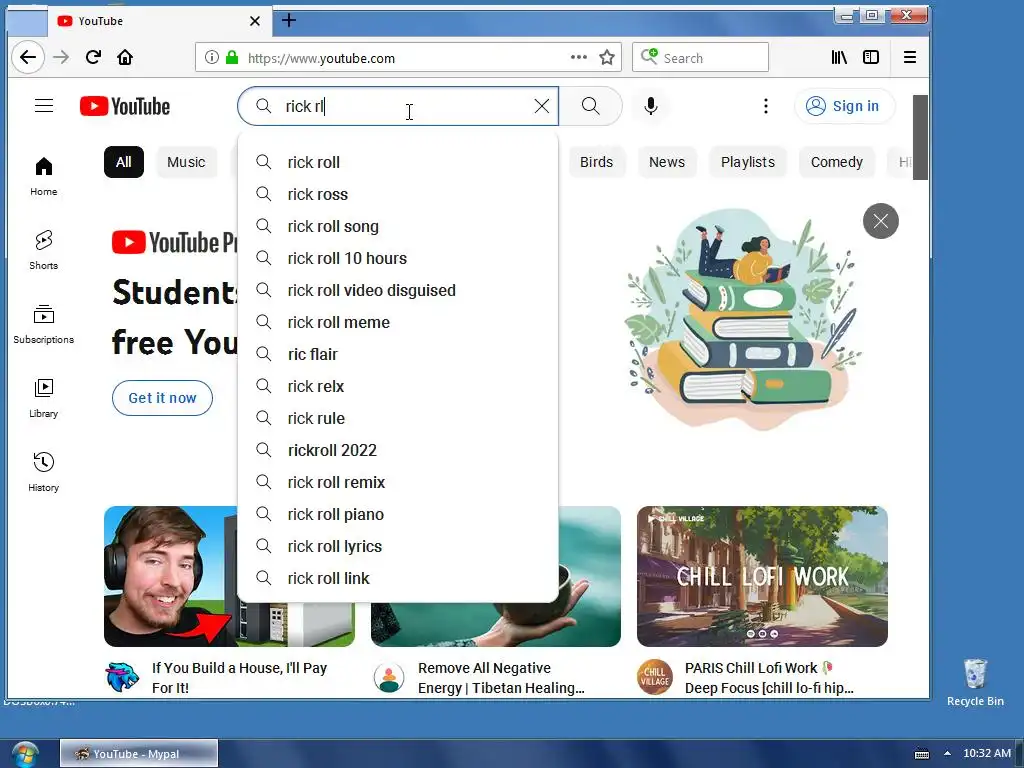Image resolution: width=1024 pixels, height=768 pixels.
Task: Choose suggestion 'rickroll 2022'
Action: (x=398, y=450)
